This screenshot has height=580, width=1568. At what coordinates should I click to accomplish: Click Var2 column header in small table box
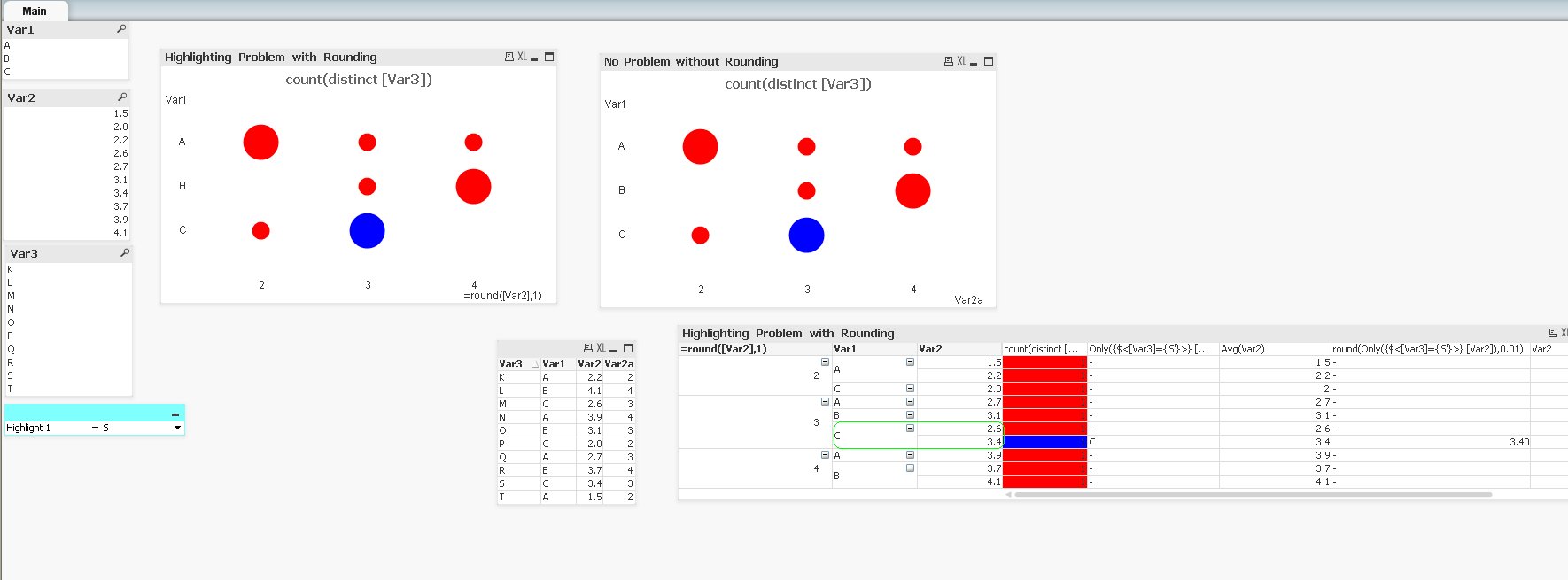click(x=589, y=364)
